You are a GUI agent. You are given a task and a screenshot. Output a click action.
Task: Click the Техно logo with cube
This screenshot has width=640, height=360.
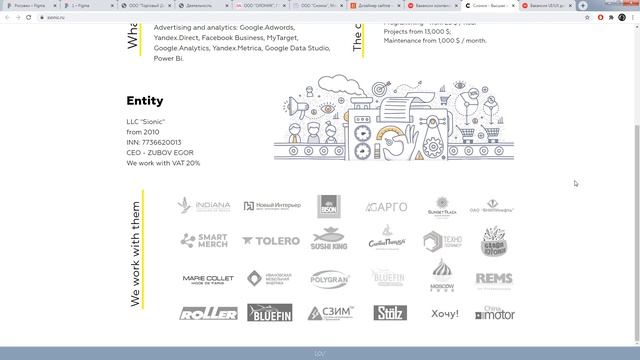pyautogui.click(x=442, y=241)
